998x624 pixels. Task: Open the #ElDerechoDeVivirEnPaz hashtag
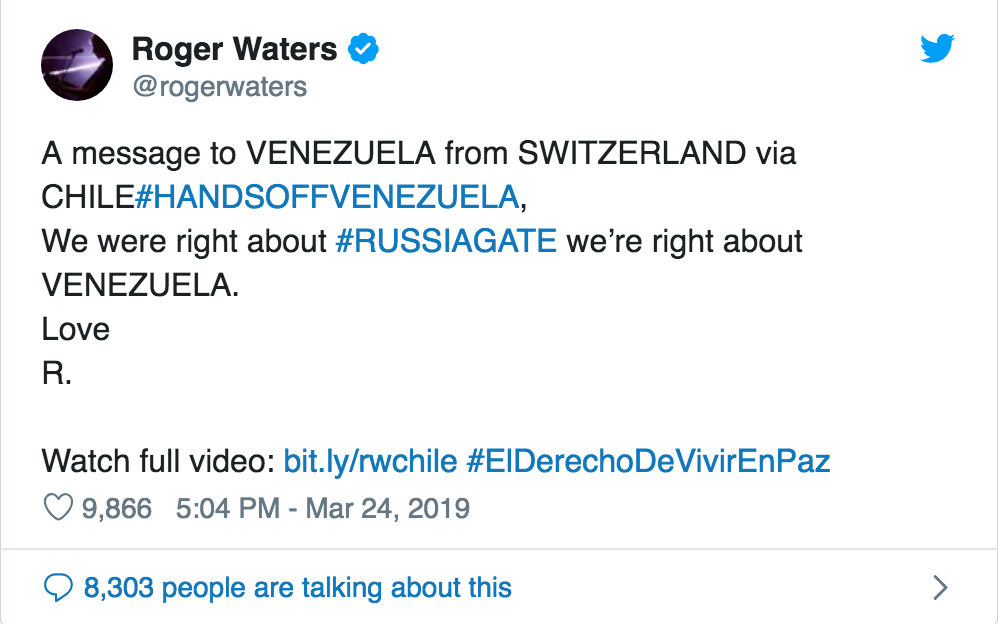click(x=649, y=461)
